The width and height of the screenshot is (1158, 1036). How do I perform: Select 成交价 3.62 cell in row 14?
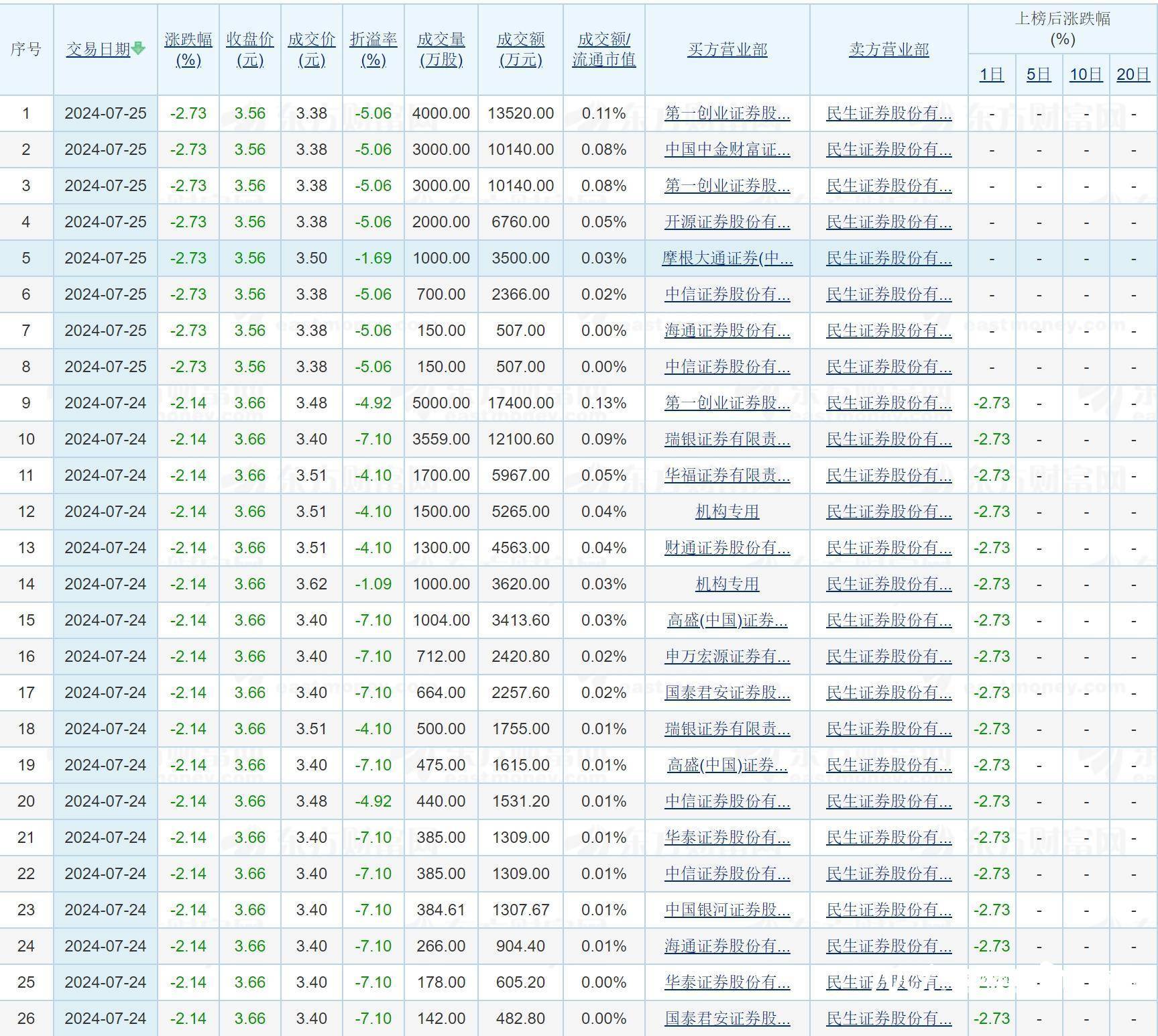point(312,584)
